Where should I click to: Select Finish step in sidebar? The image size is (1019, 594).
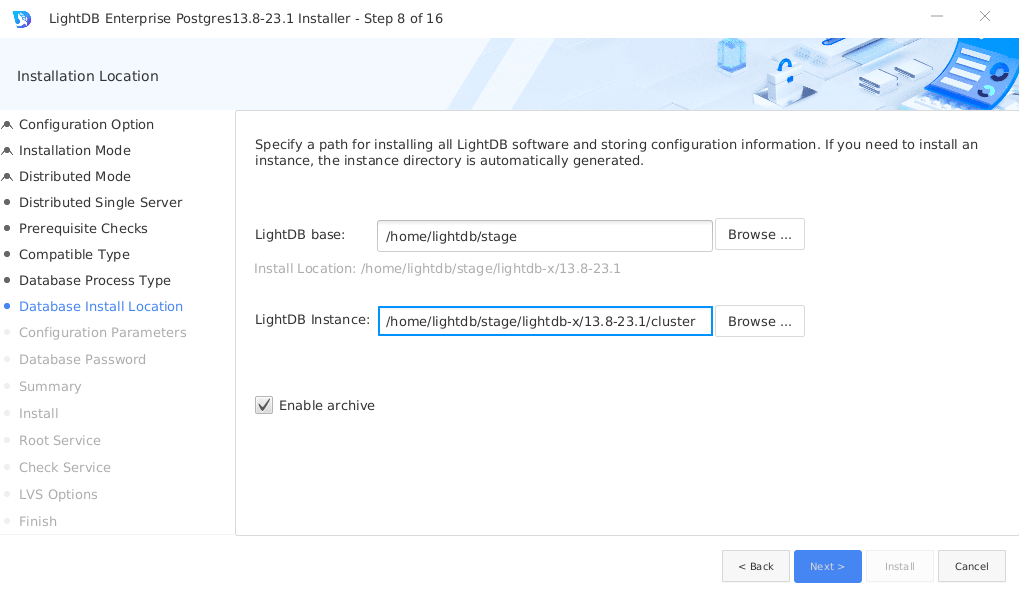coord(38,521)
